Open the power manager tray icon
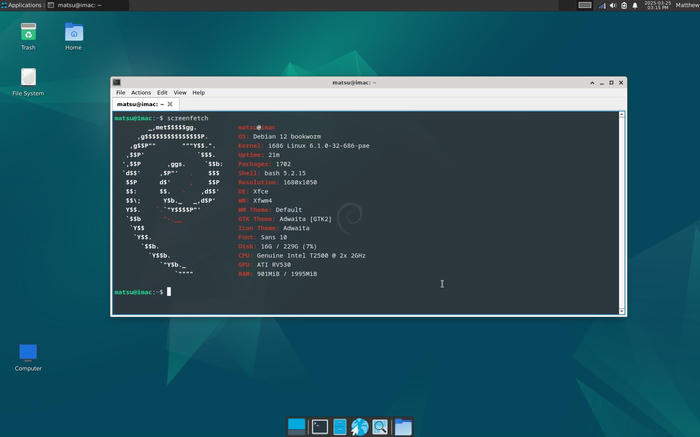The height and width of the screenshot is (437, 700). pos(624,5)
